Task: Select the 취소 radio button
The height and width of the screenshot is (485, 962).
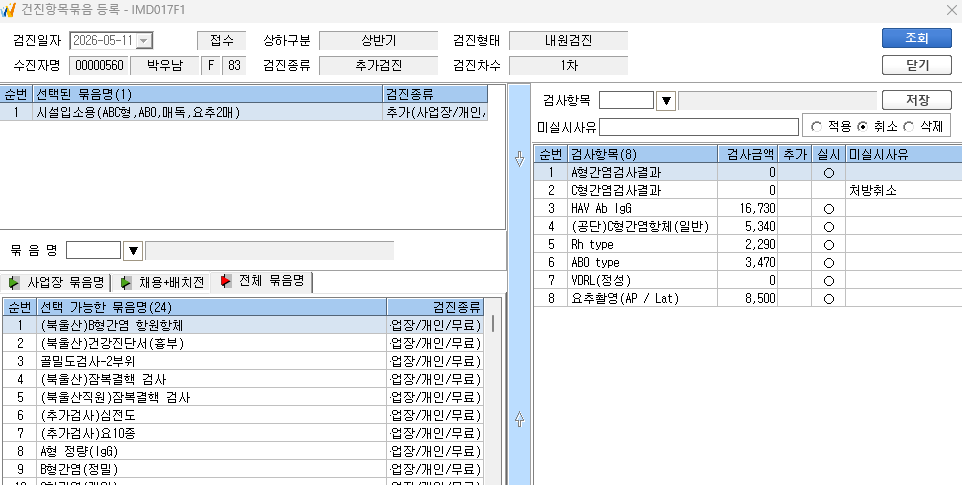Action: click(862, 127)
